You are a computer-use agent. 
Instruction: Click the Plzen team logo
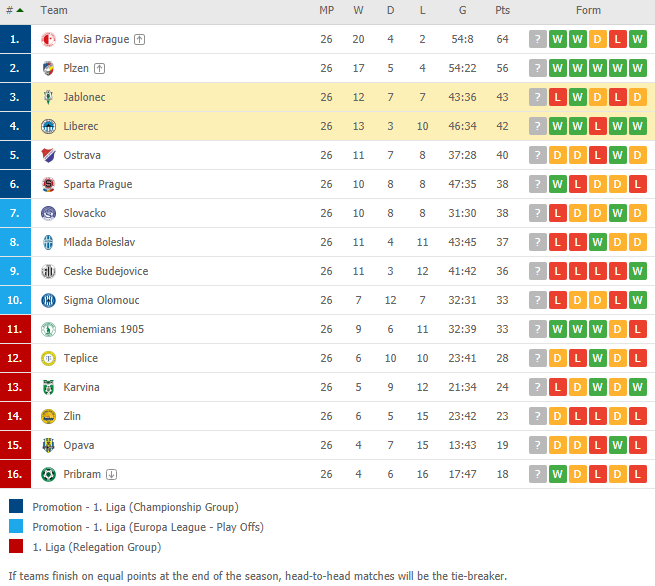coord(48,68)
